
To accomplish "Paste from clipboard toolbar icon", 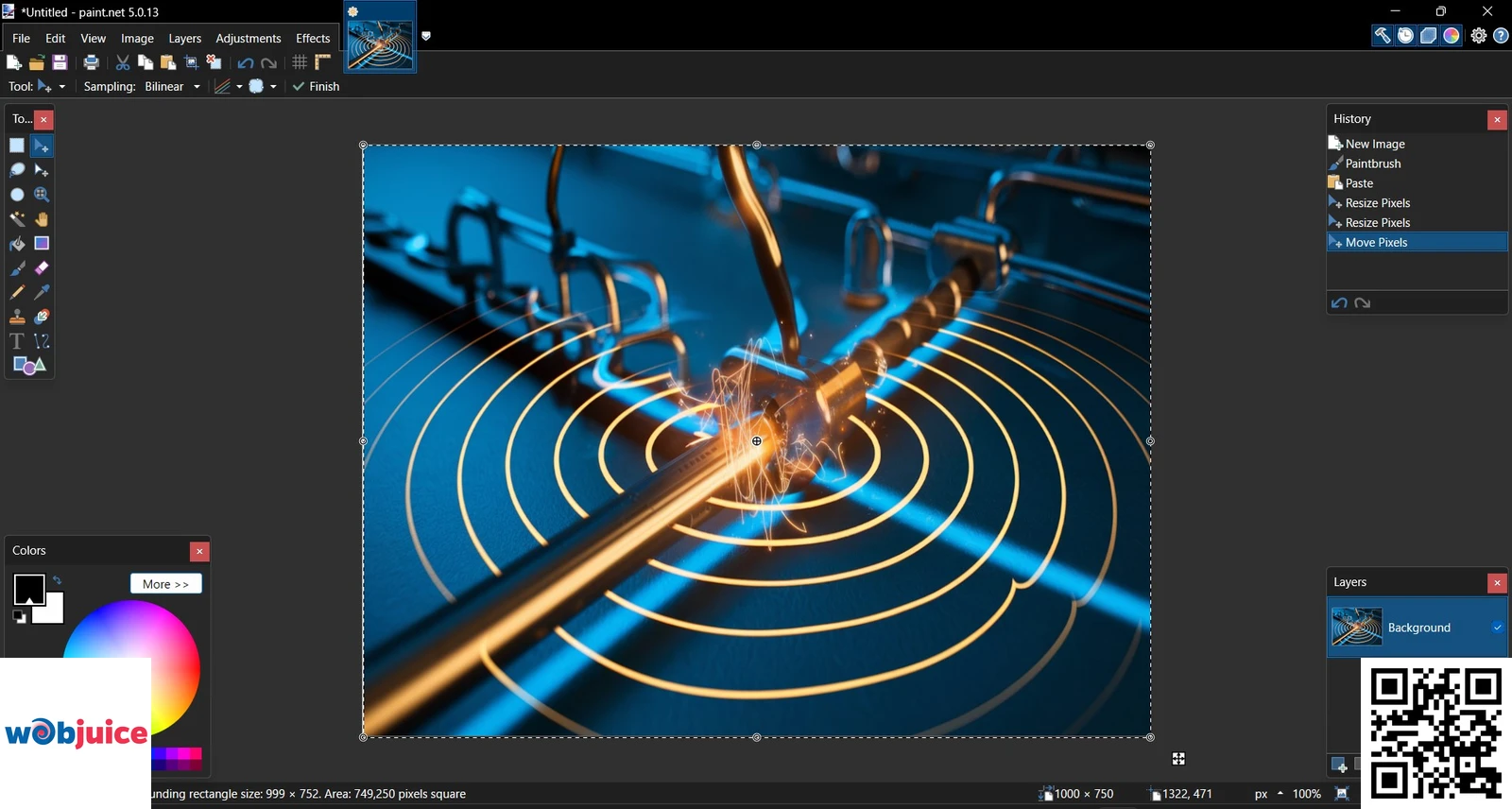I will click(x=168, y=62).
